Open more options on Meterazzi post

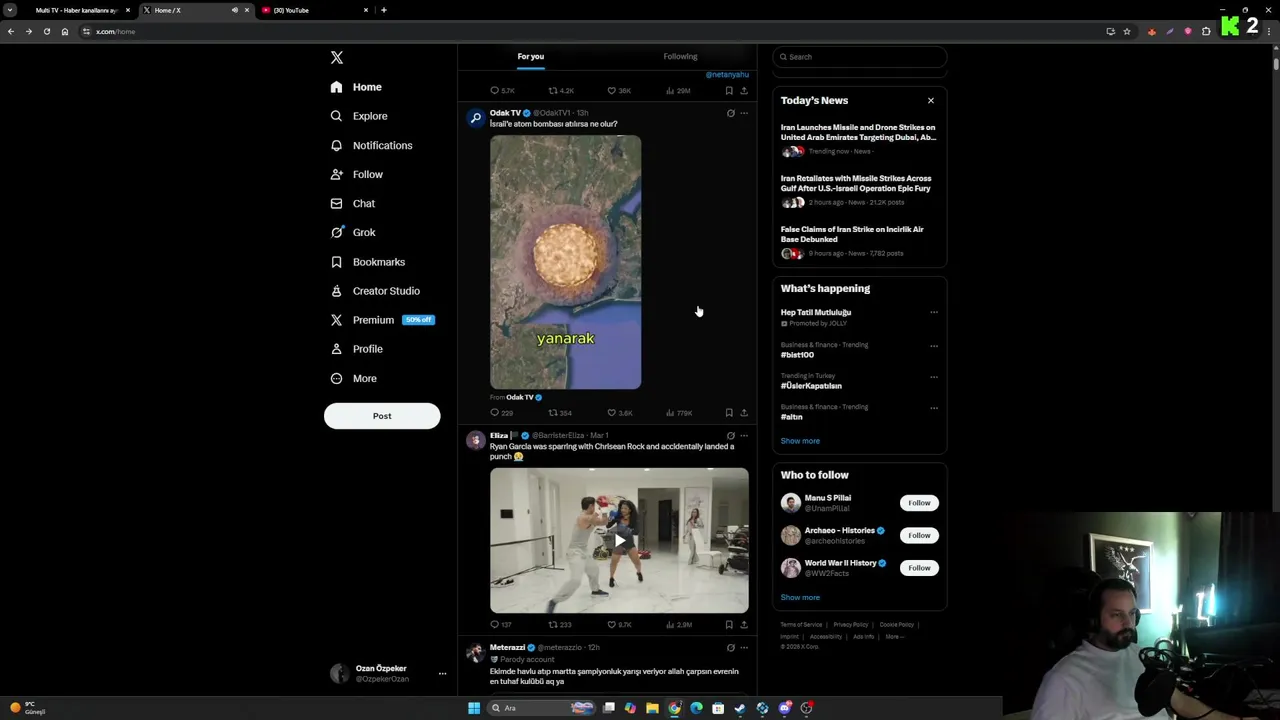tap(744, 648)
